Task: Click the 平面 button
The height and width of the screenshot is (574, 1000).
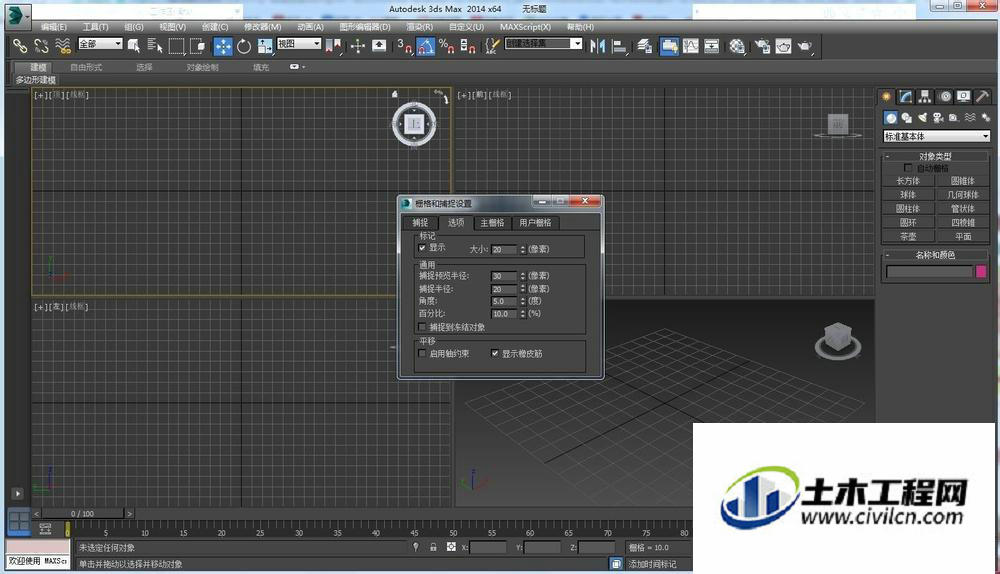Action: [962, 236]
